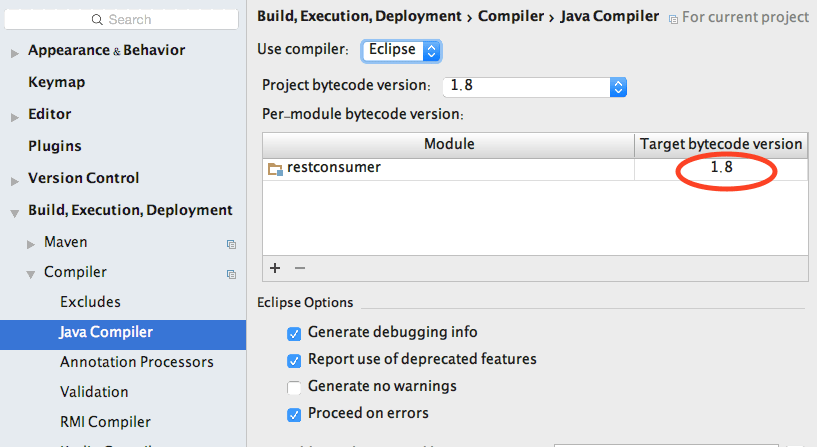Screen dimensions: 817x447
Task: Click the Search settings field
Action: click(121, 20)
